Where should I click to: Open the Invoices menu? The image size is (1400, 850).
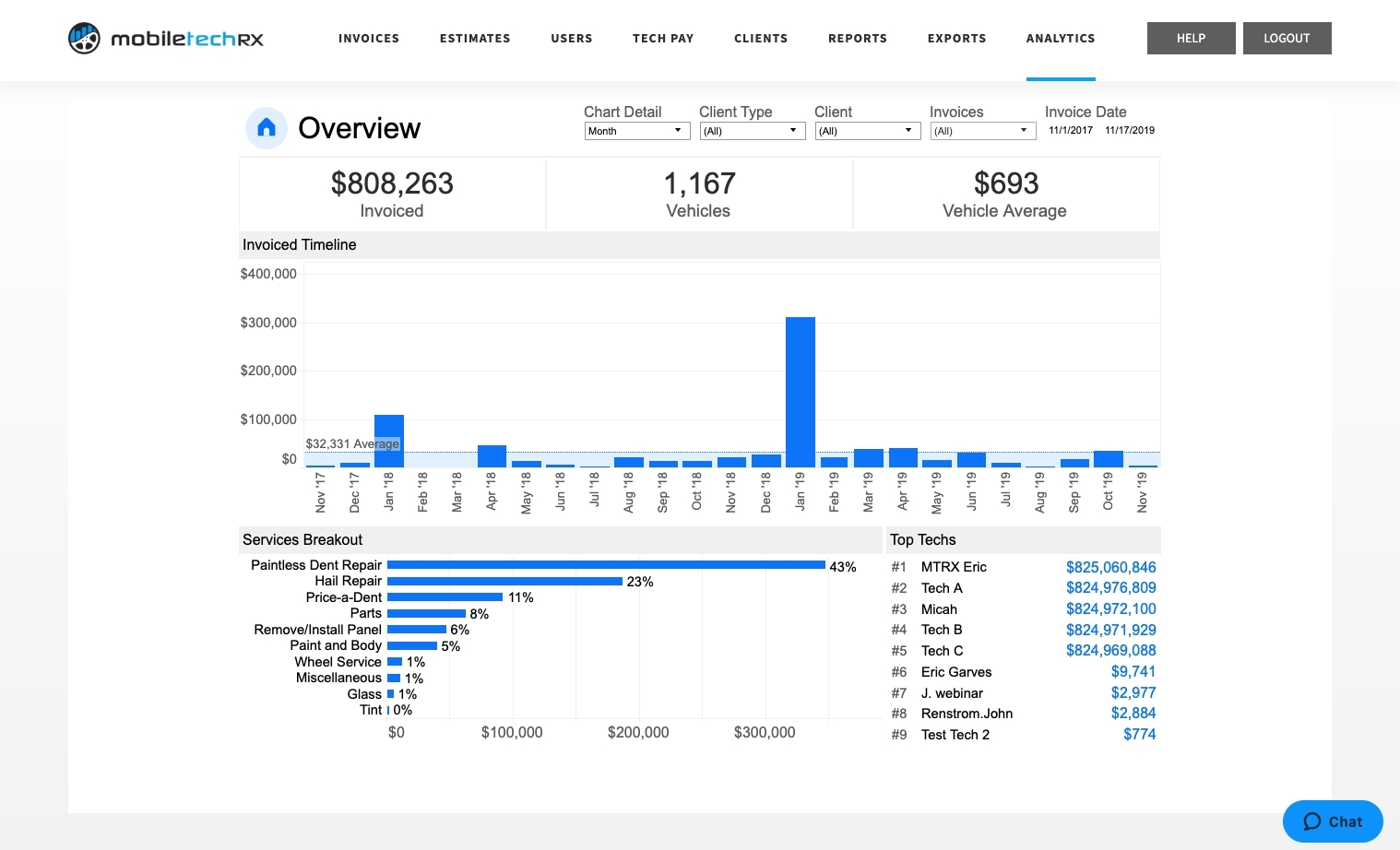[x=369, y=38]
